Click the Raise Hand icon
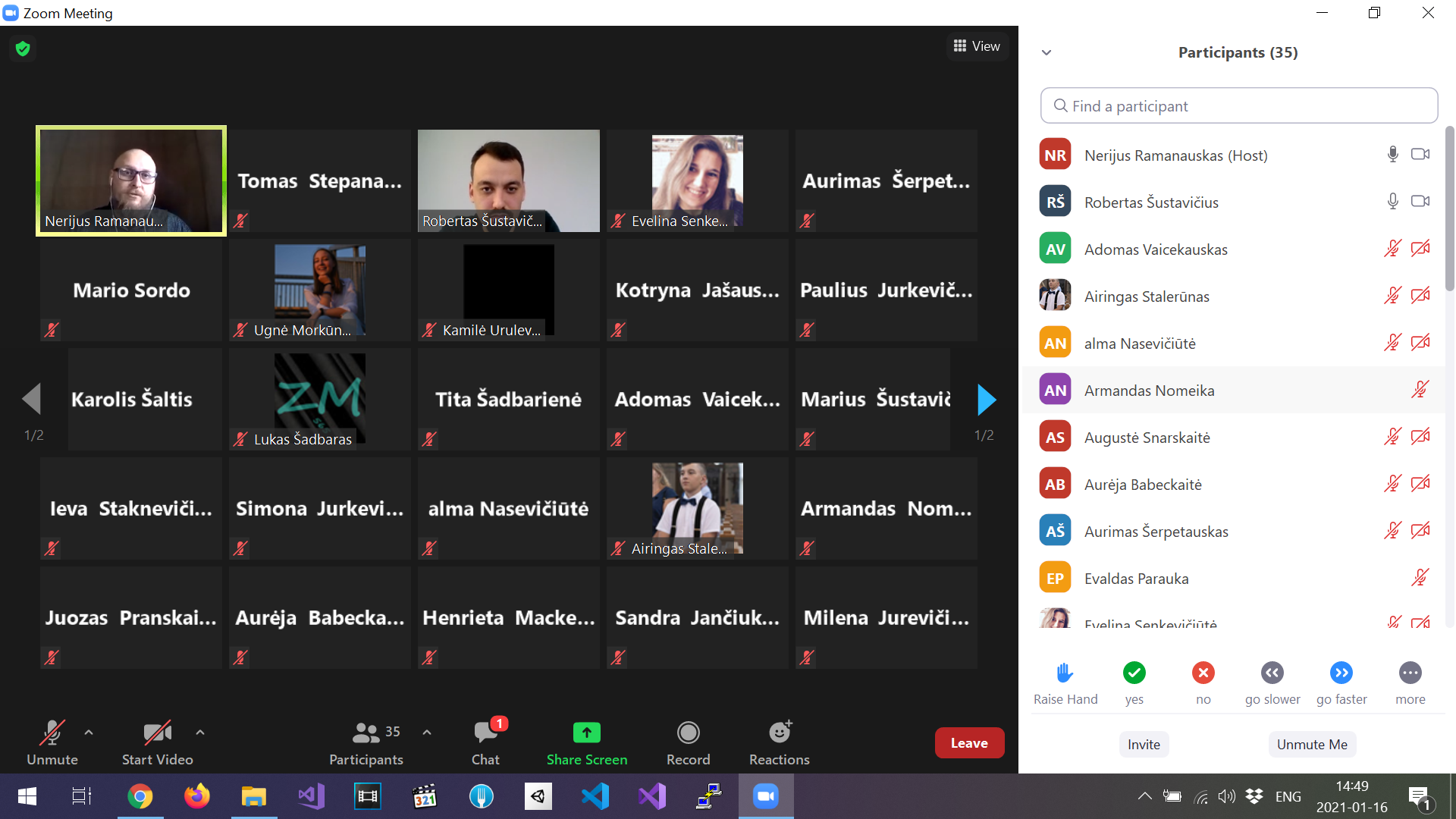 tap(1065, 673)
